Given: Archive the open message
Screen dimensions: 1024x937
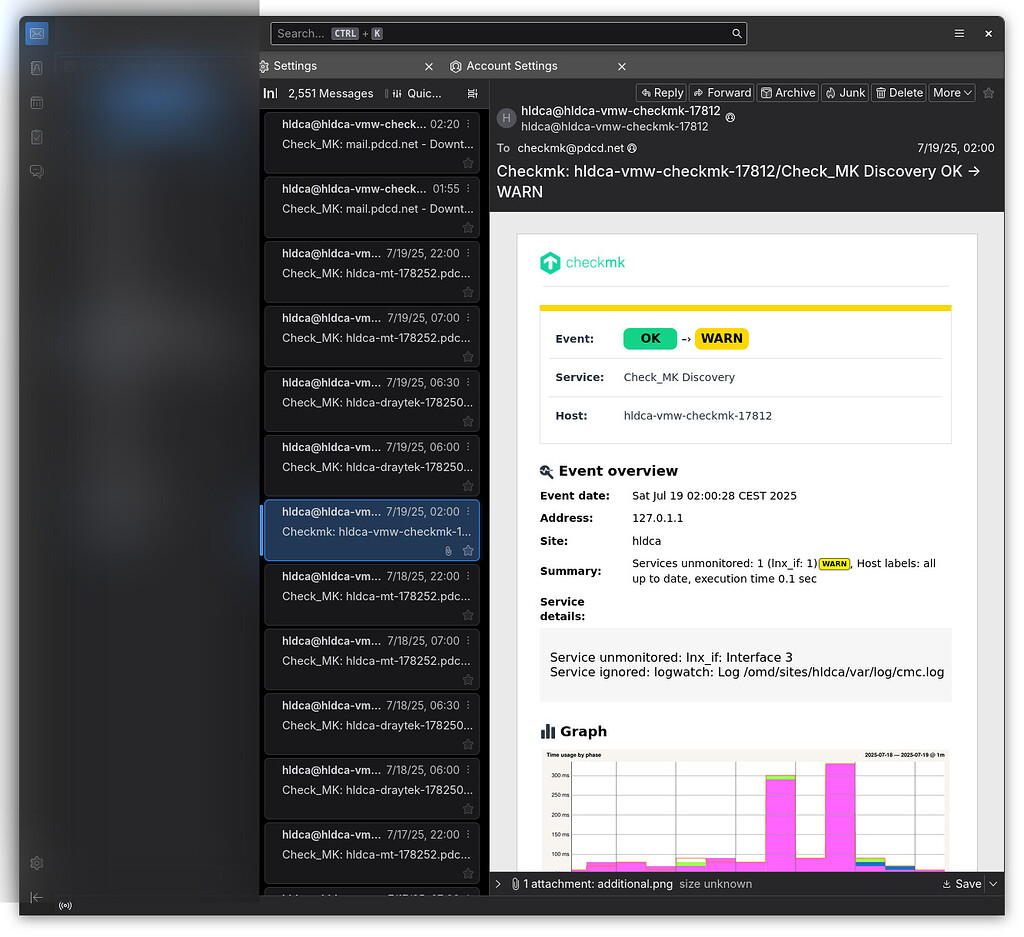Looking at the screenshot, I should (x=787, y=92).
